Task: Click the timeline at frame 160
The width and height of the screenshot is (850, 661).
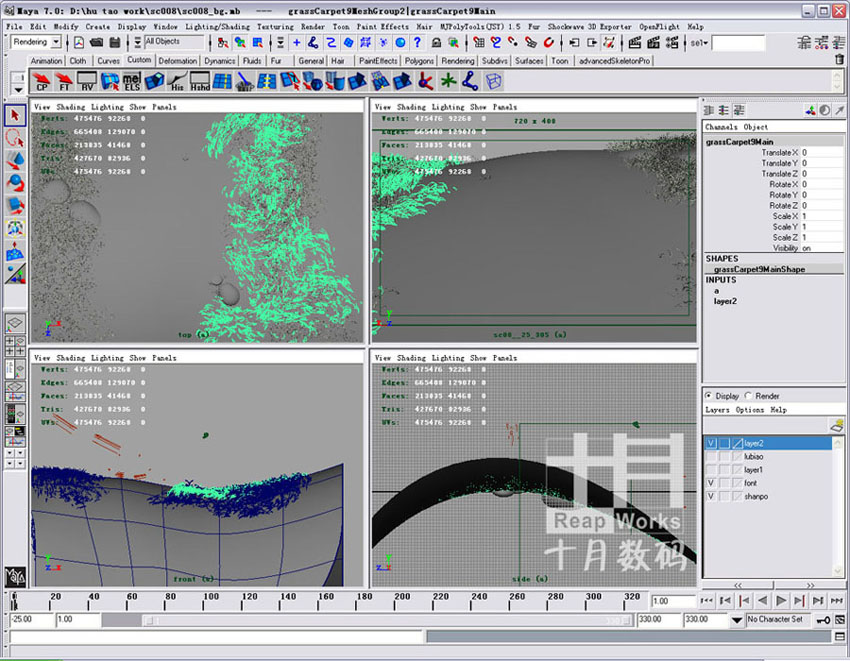Action: pyautogui.click(x=318, y=601)
